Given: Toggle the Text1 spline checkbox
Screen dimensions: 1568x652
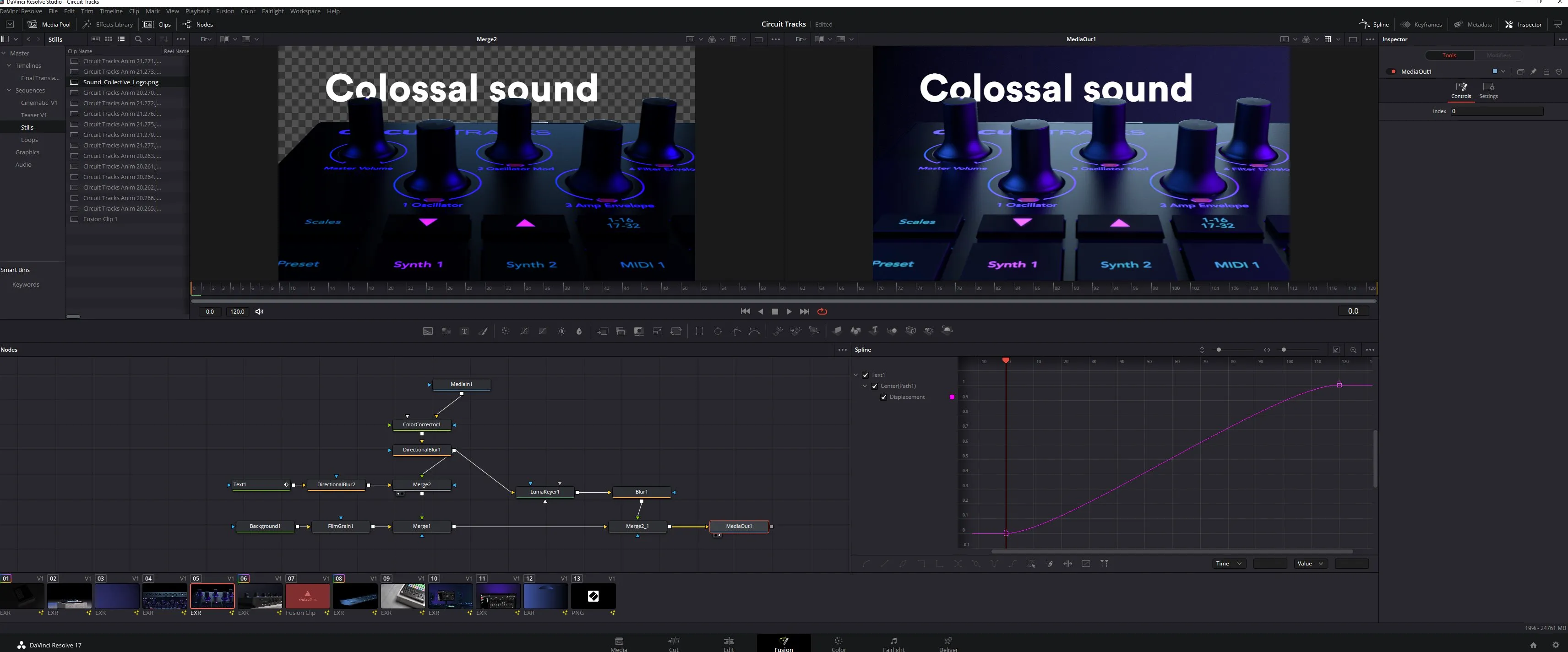Looking at the screenshot, I should pyautogui.click(x=866, y=375).
